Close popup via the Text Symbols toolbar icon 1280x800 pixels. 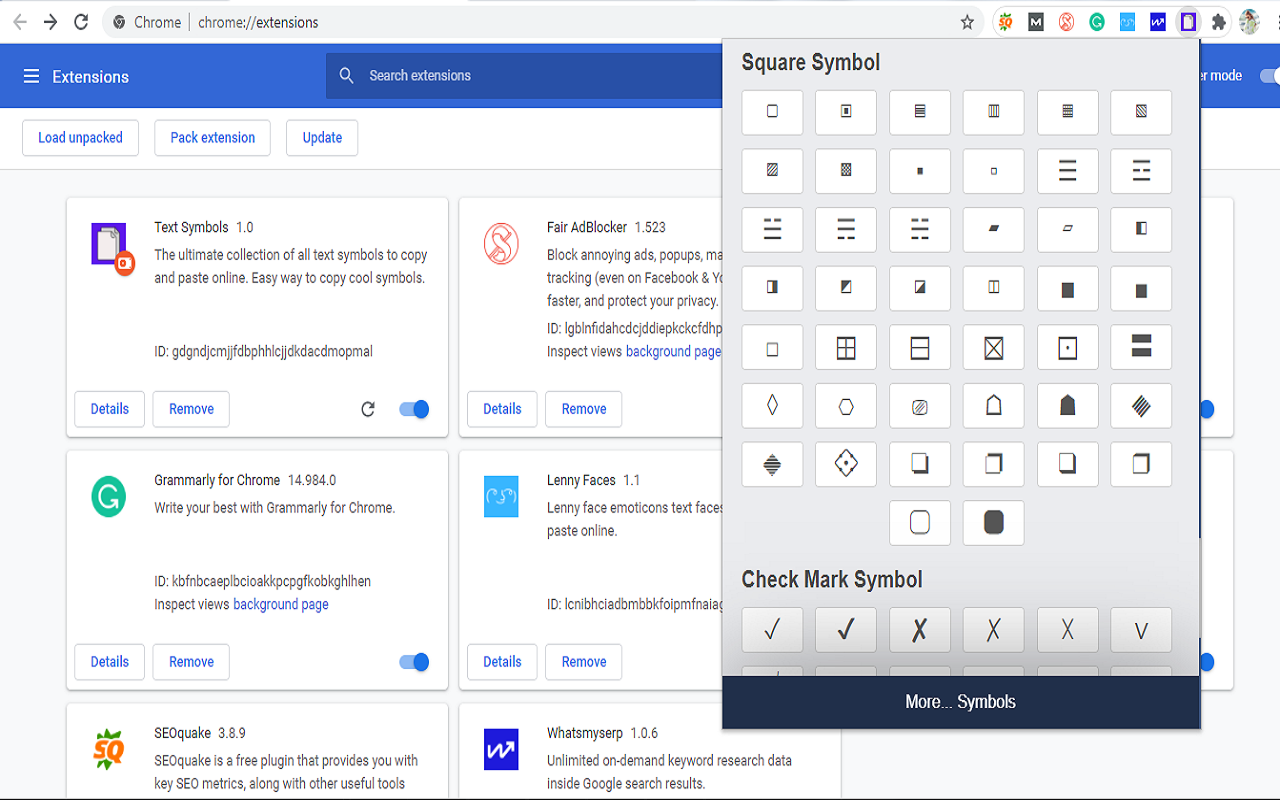1188,22
